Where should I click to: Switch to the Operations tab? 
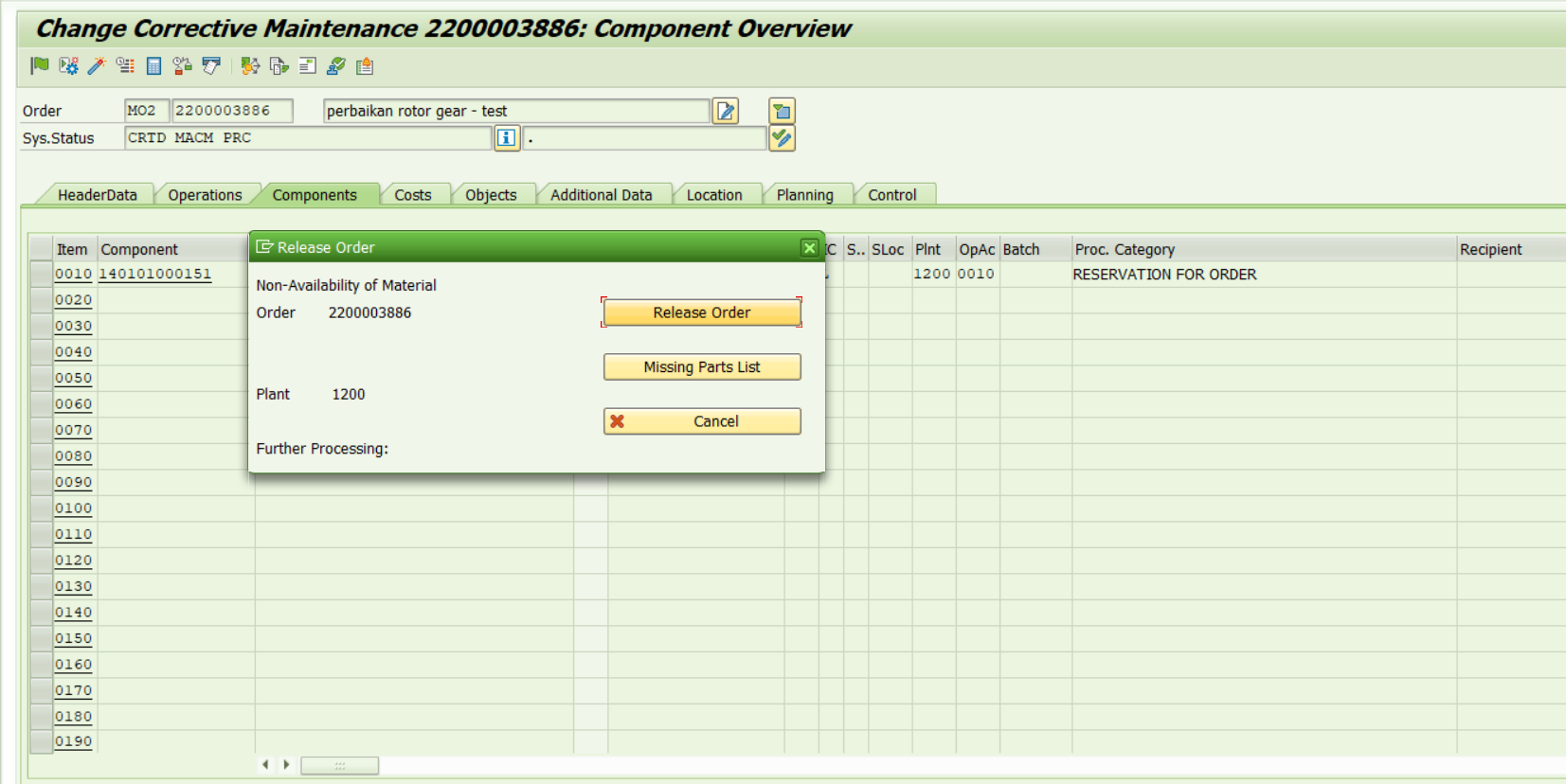tap(205, 195)
